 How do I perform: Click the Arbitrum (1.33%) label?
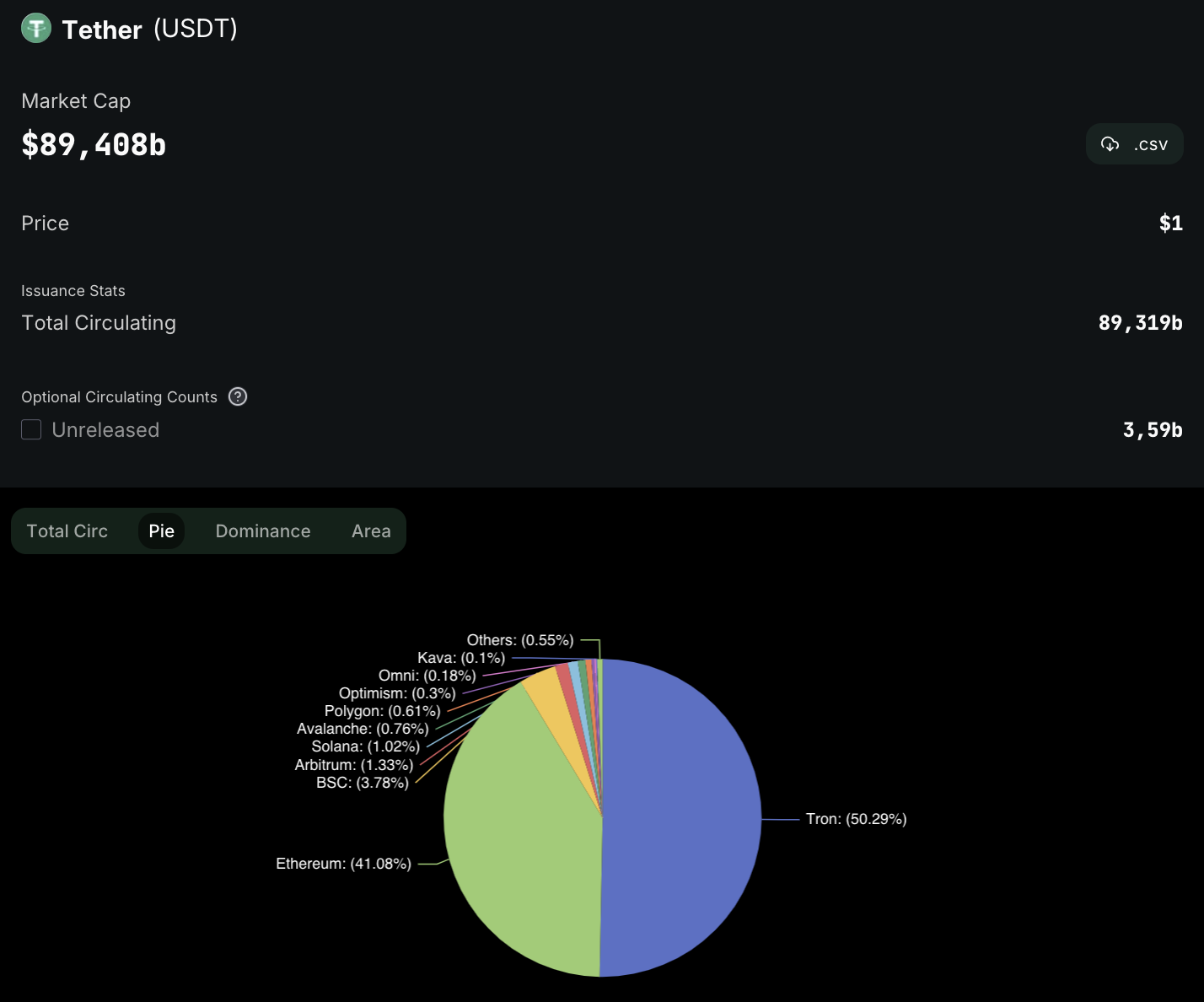click(354, 765)
